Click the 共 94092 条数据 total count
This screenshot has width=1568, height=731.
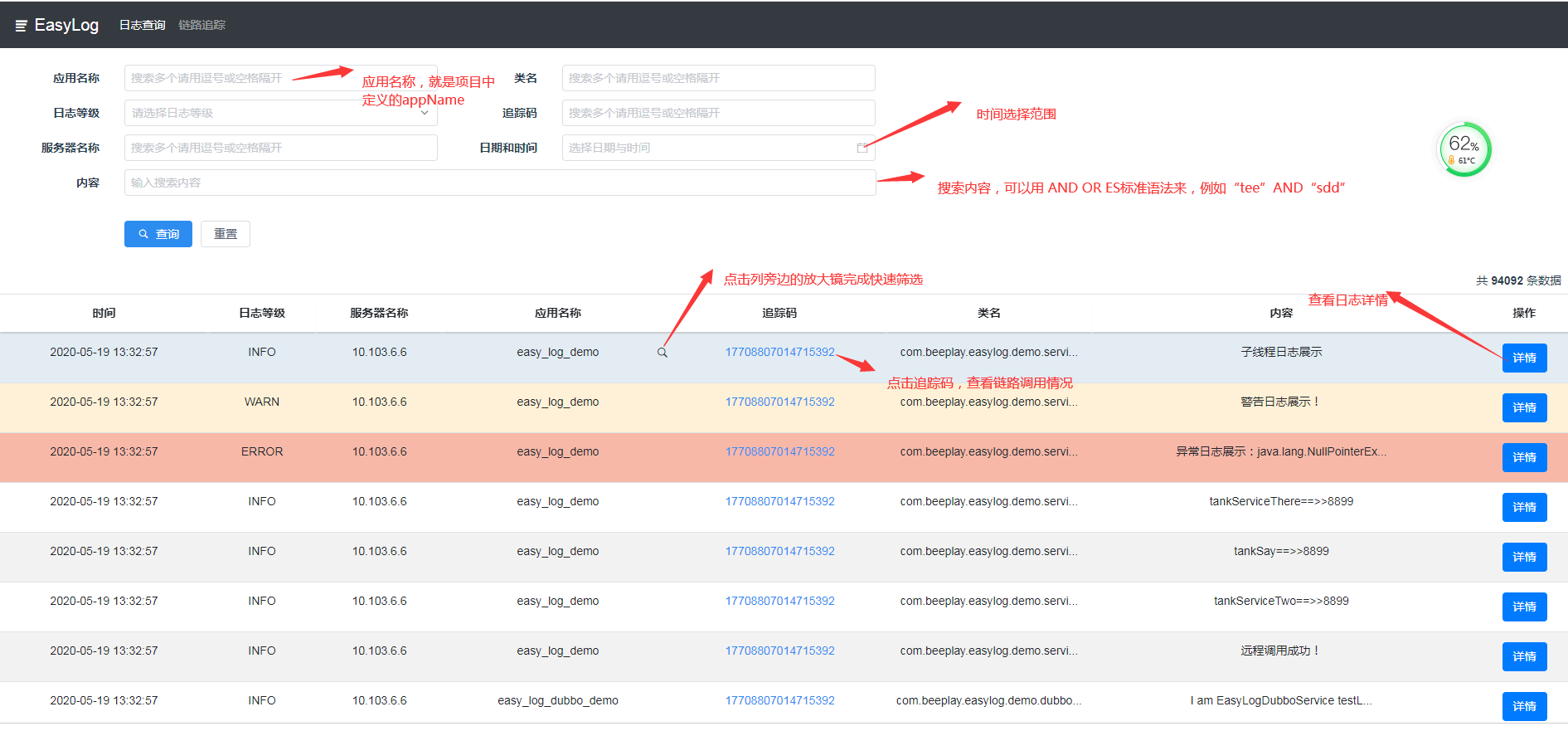[1518, 280]
